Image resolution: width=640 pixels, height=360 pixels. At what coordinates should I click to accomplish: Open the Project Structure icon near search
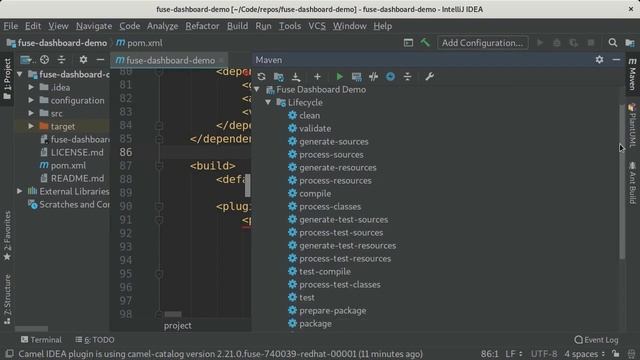coord(630,42)
